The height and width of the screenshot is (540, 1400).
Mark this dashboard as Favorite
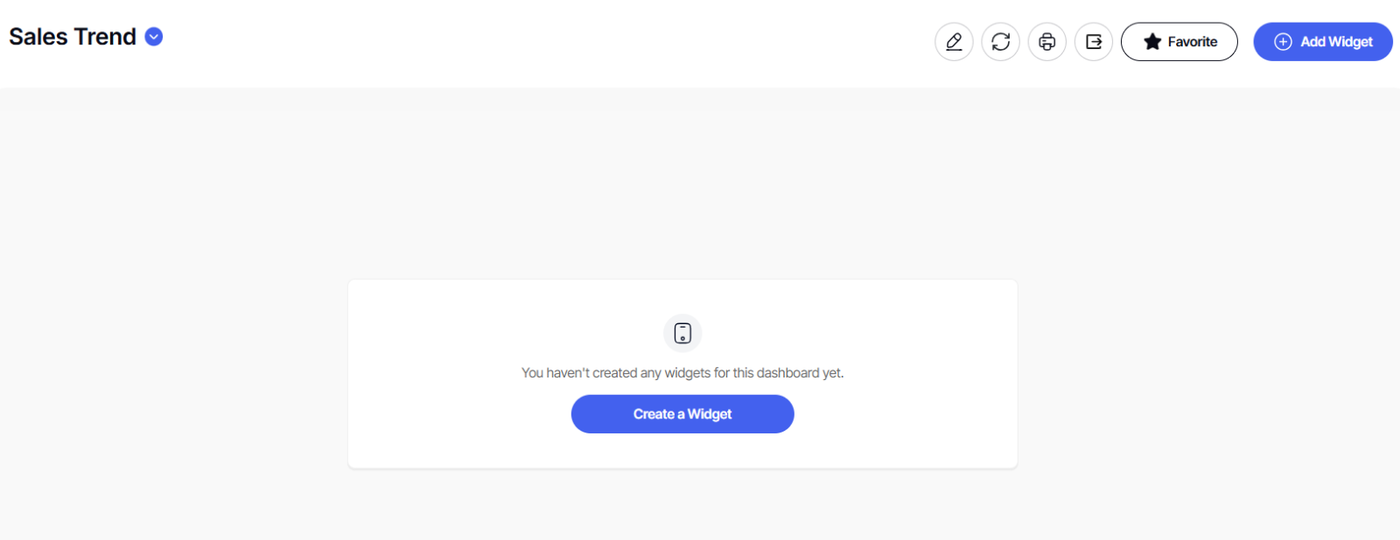pos(1179,42)
